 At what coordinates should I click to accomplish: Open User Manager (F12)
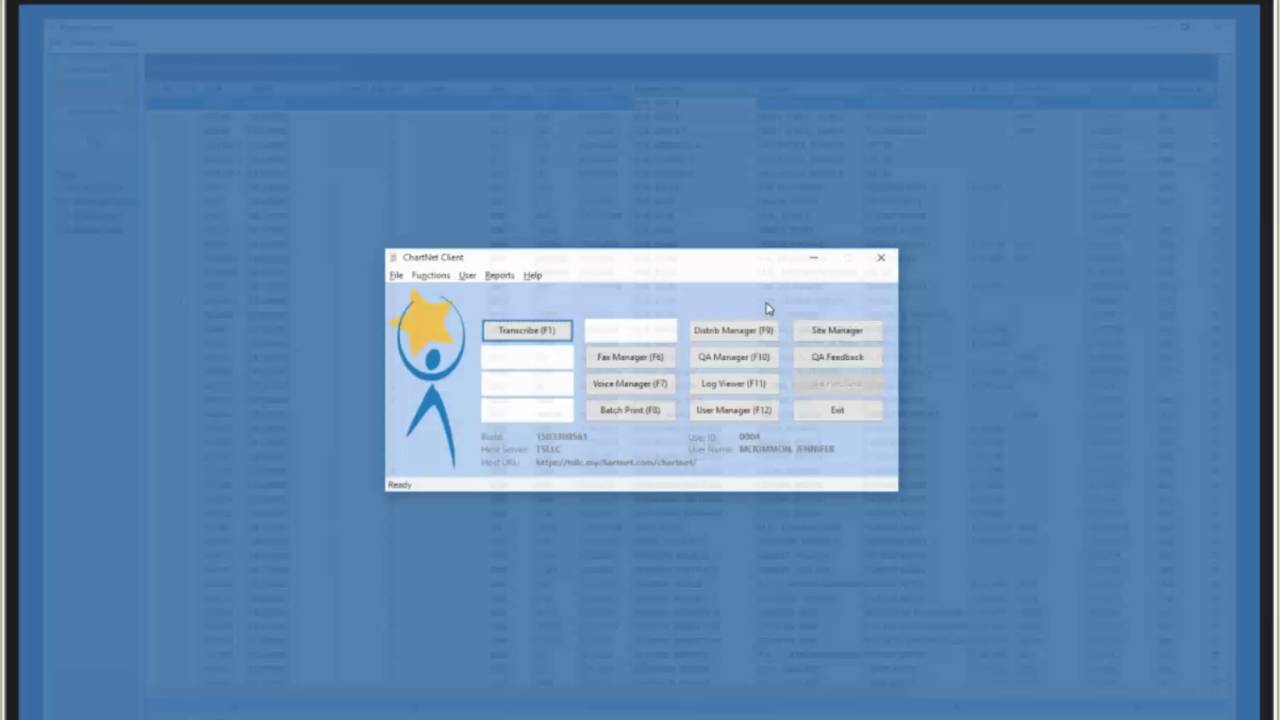coord(733,410)
